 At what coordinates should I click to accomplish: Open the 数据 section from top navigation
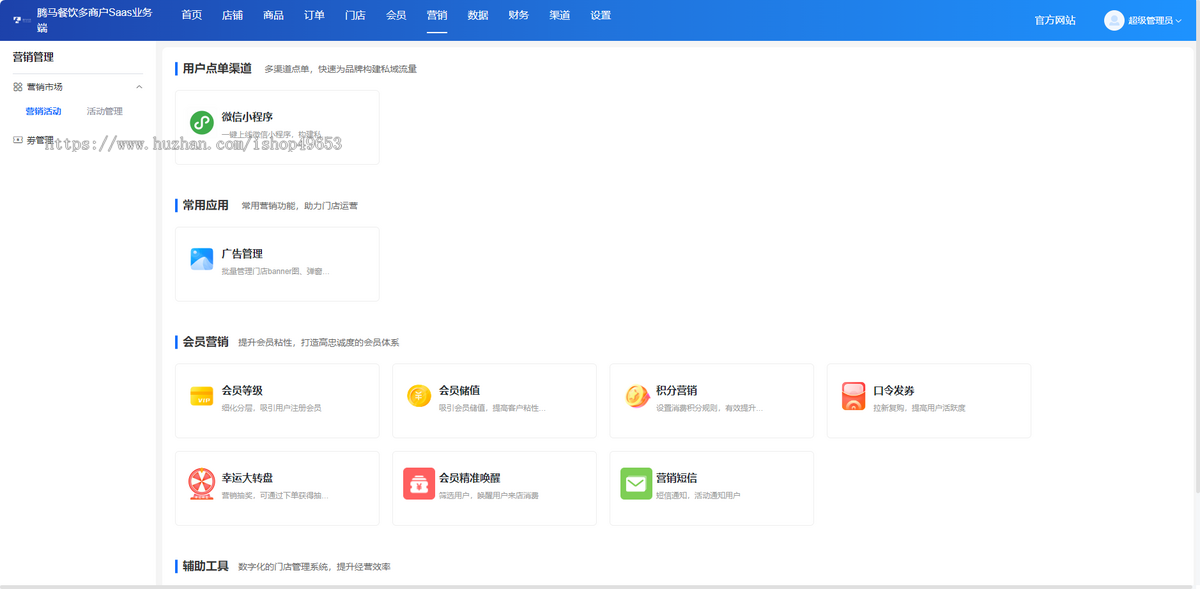tap(477, 16)
